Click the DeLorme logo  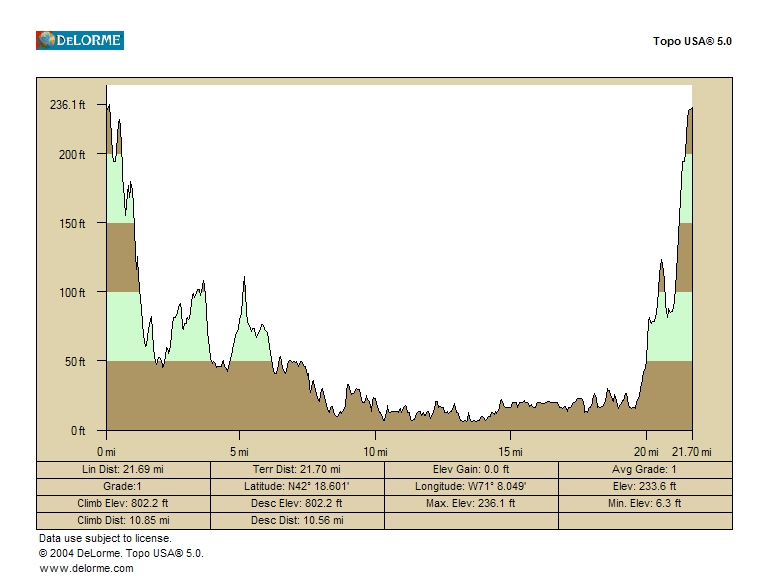pyautogui.click(x=80, y=40)
